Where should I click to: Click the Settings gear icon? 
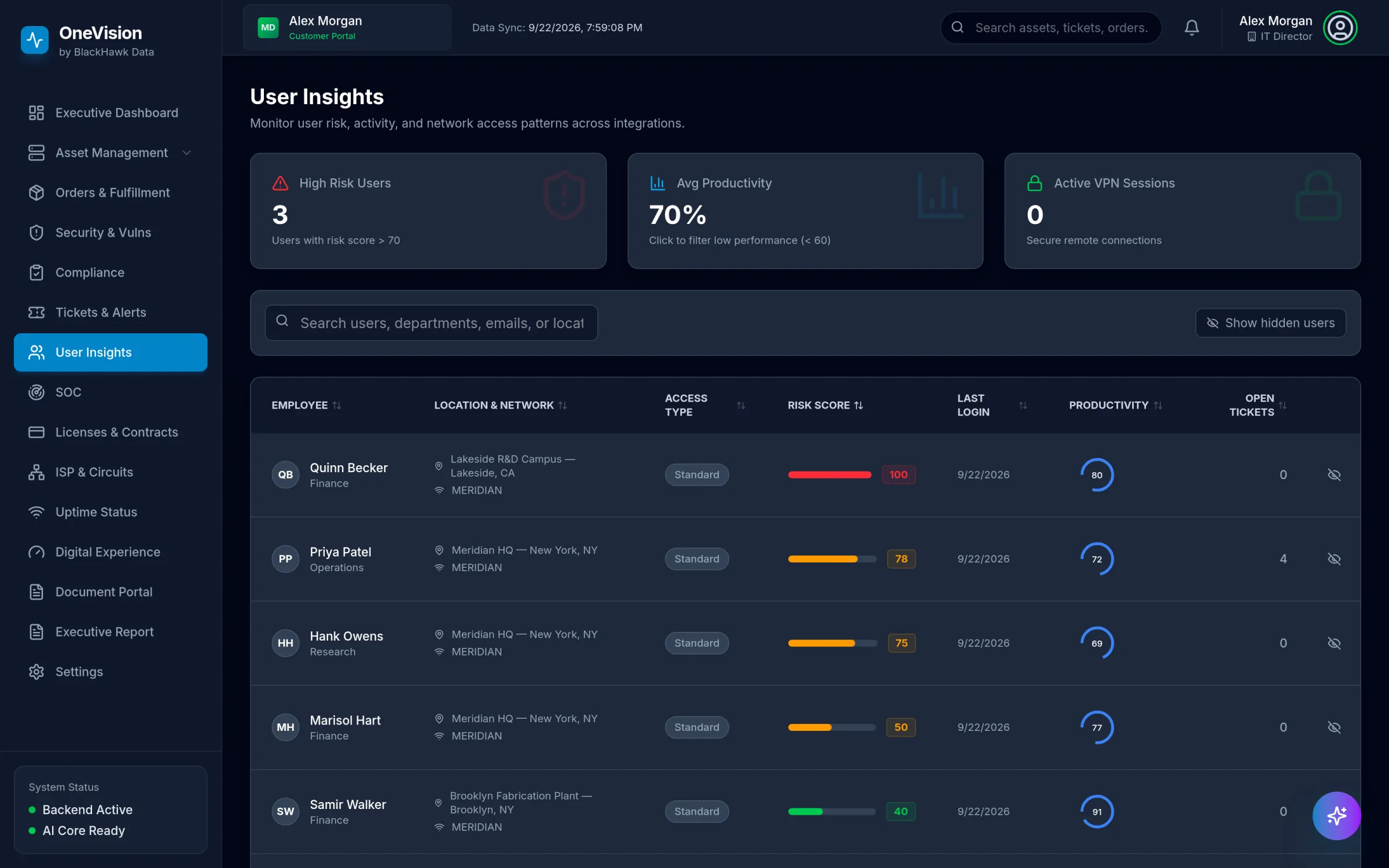tap(36, 672)
